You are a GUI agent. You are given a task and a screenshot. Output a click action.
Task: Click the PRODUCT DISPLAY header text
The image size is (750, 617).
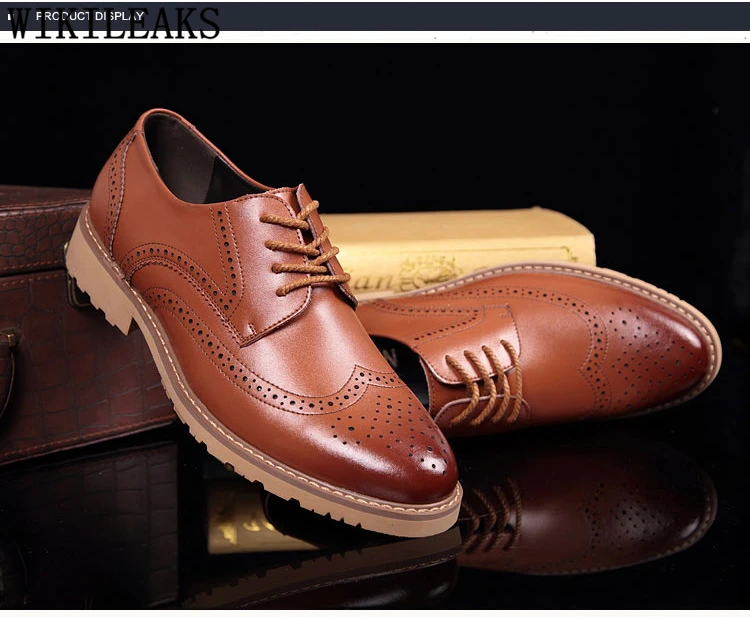(90, 16)
